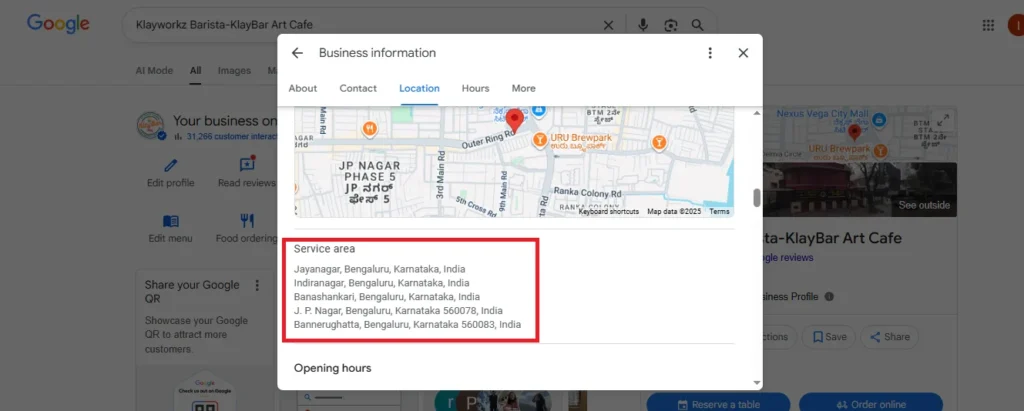Click the Share button in the knowledge panel

pos(889,337)
